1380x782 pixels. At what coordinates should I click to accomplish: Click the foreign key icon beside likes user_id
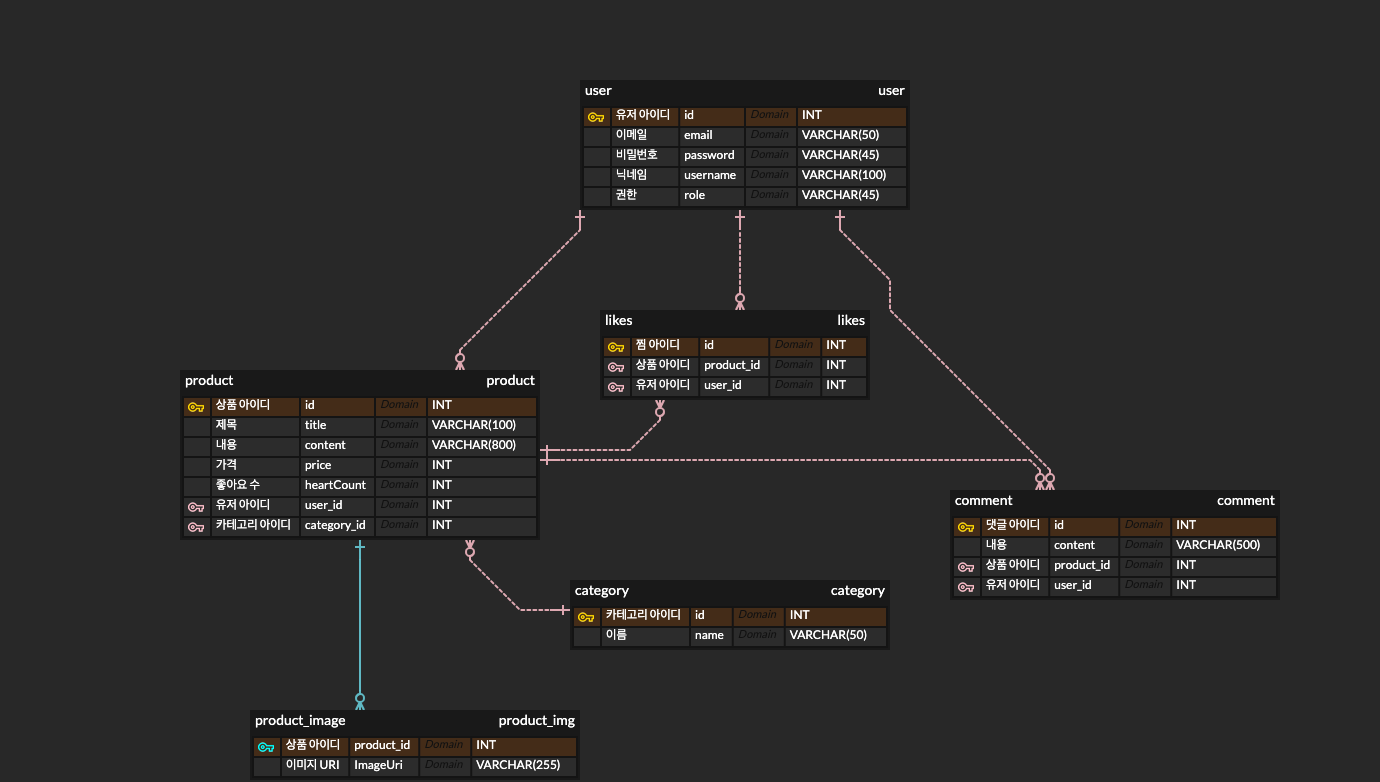click(617, 385)
